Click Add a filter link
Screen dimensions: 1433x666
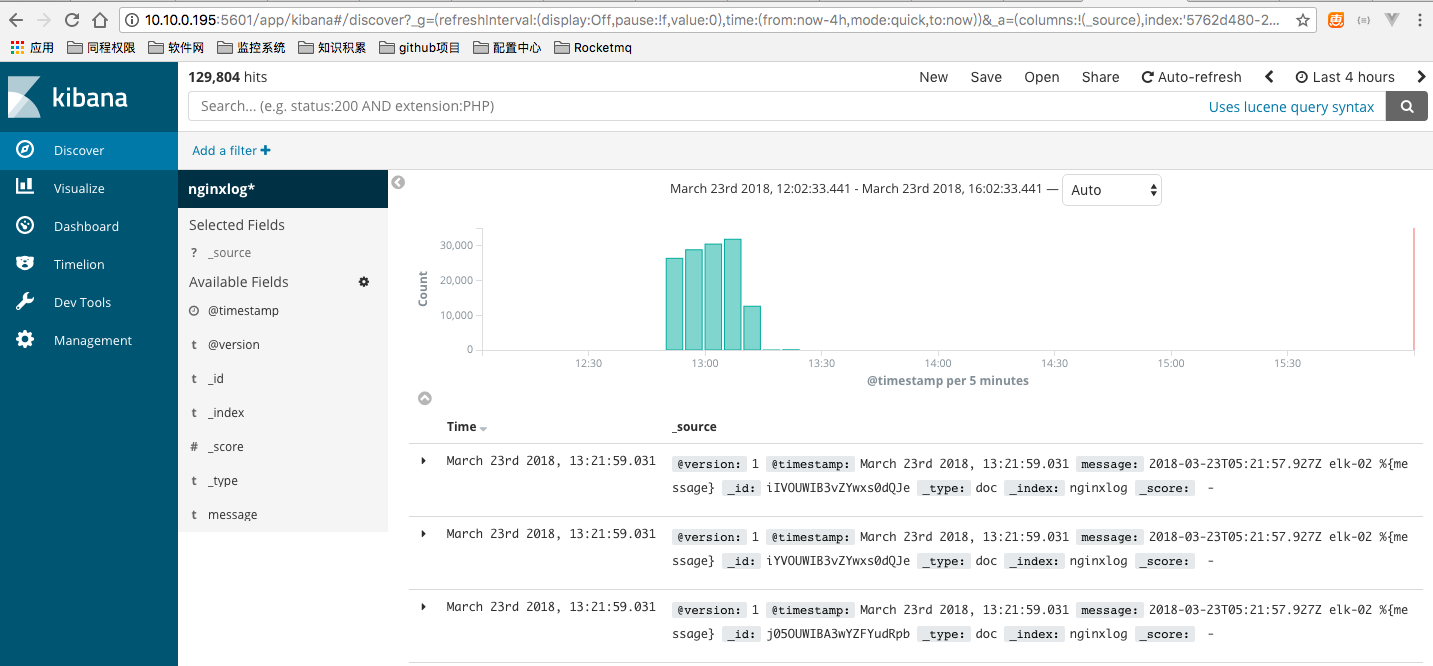pos(231,150)
